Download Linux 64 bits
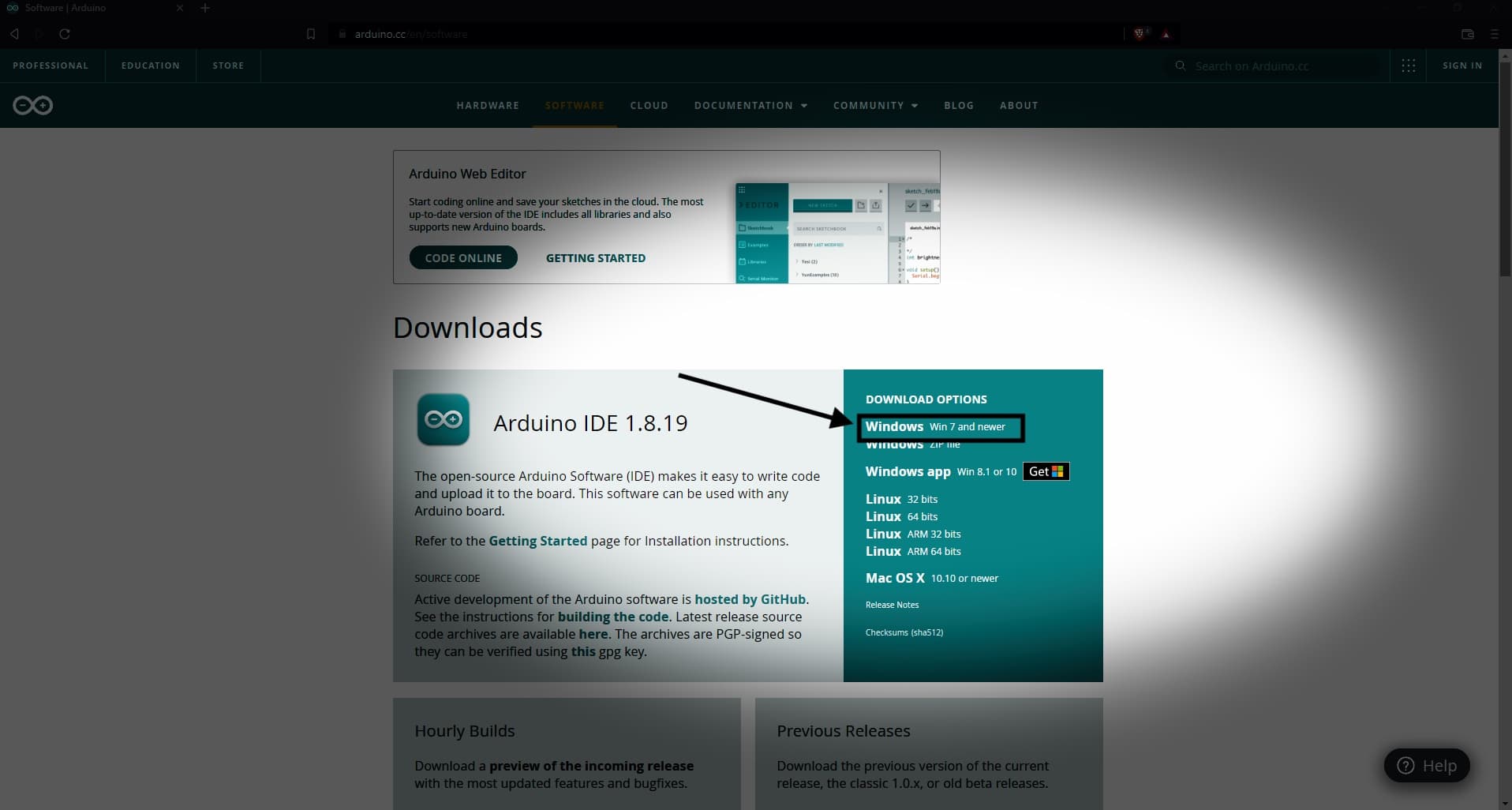Screen dimensions: 1512x810 click(x=901, y=516)
